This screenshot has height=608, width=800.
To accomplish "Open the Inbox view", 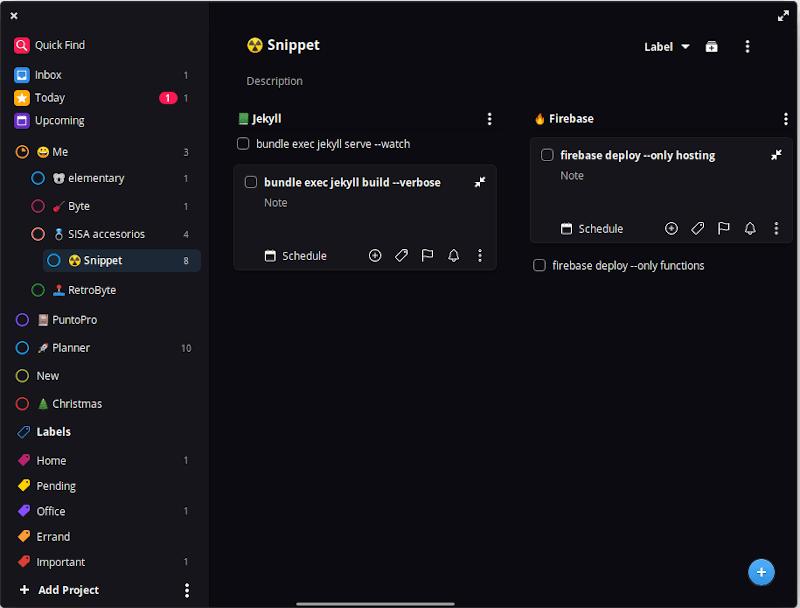I will 48,75.
